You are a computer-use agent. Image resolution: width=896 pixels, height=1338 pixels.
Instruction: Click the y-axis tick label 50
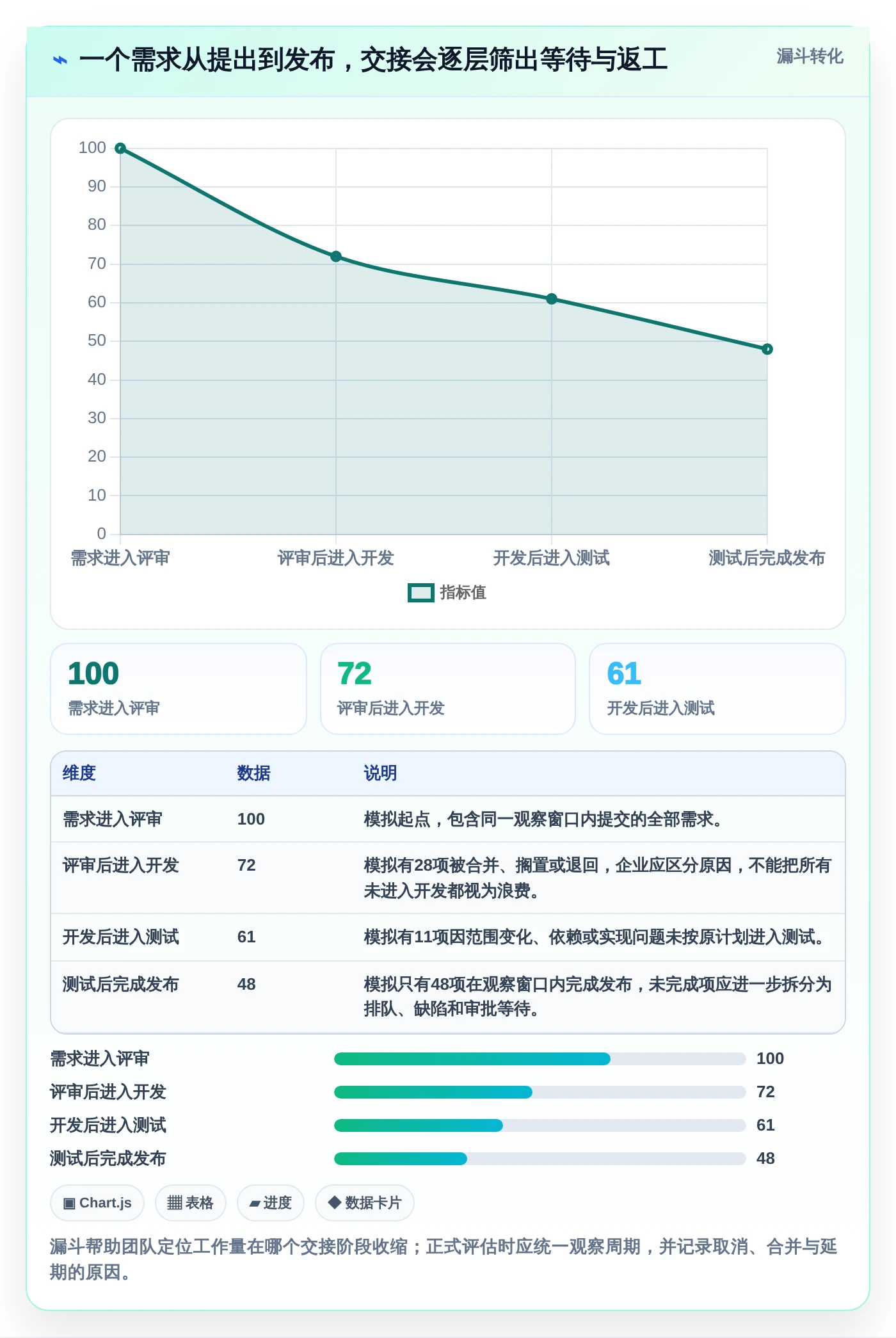coord(97,341)
